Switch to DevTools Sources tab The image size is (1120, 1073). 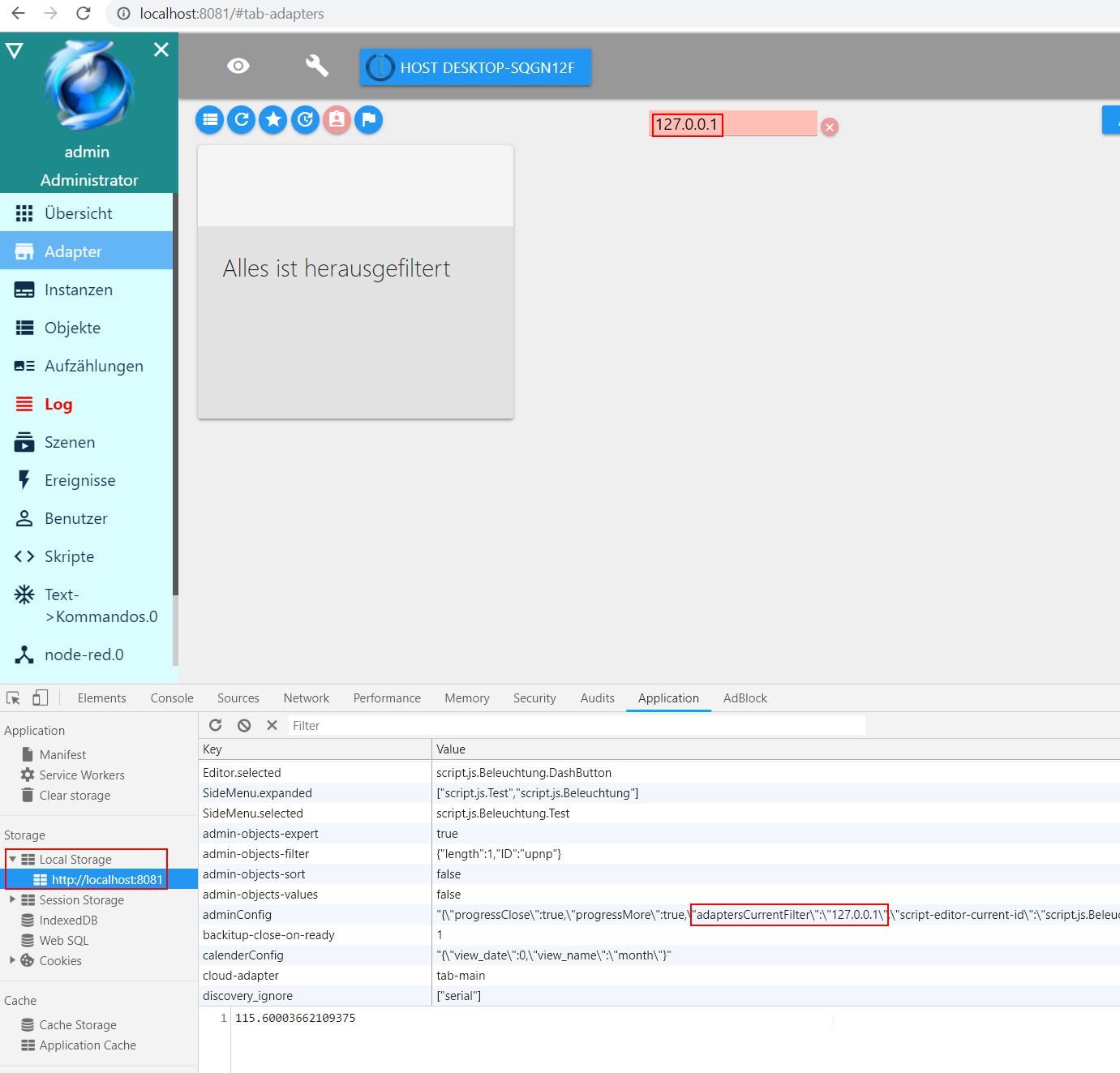(238, 698)
